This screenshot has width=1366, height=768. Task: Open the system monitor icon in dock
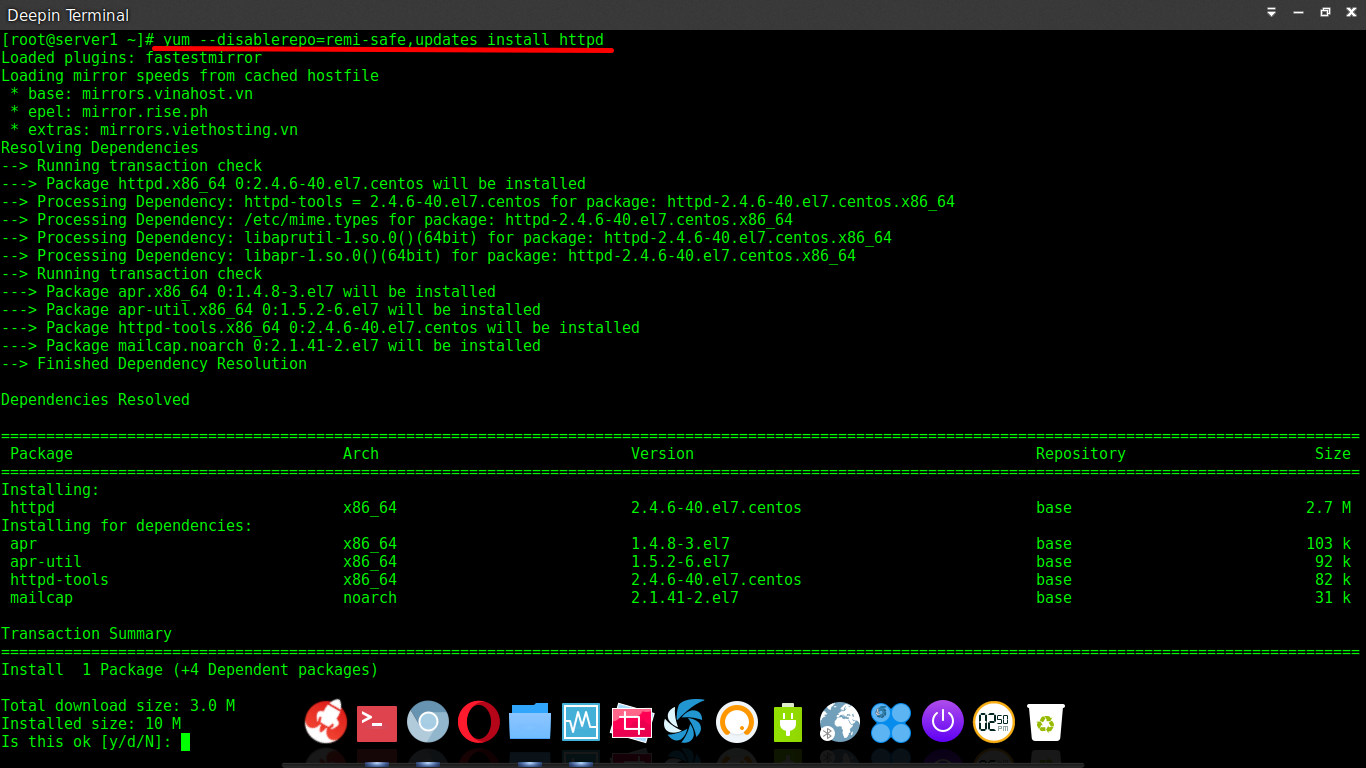(x=581, y=721)
